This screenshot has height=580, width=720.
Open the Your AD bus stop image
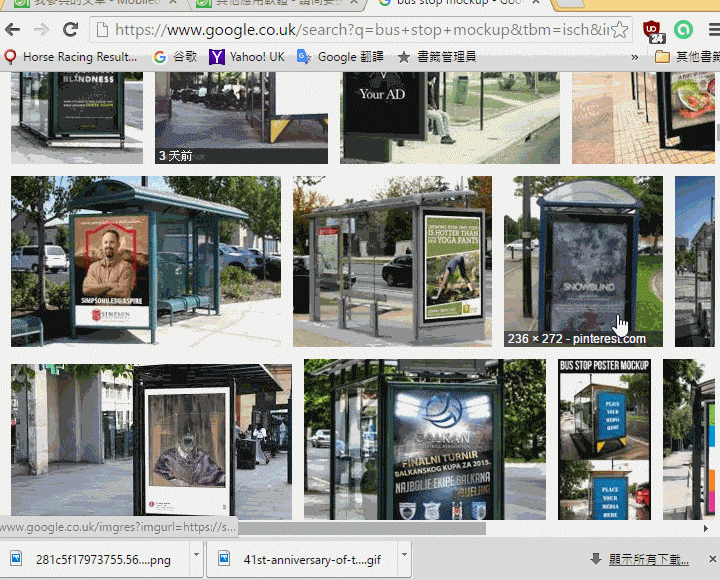450,118
